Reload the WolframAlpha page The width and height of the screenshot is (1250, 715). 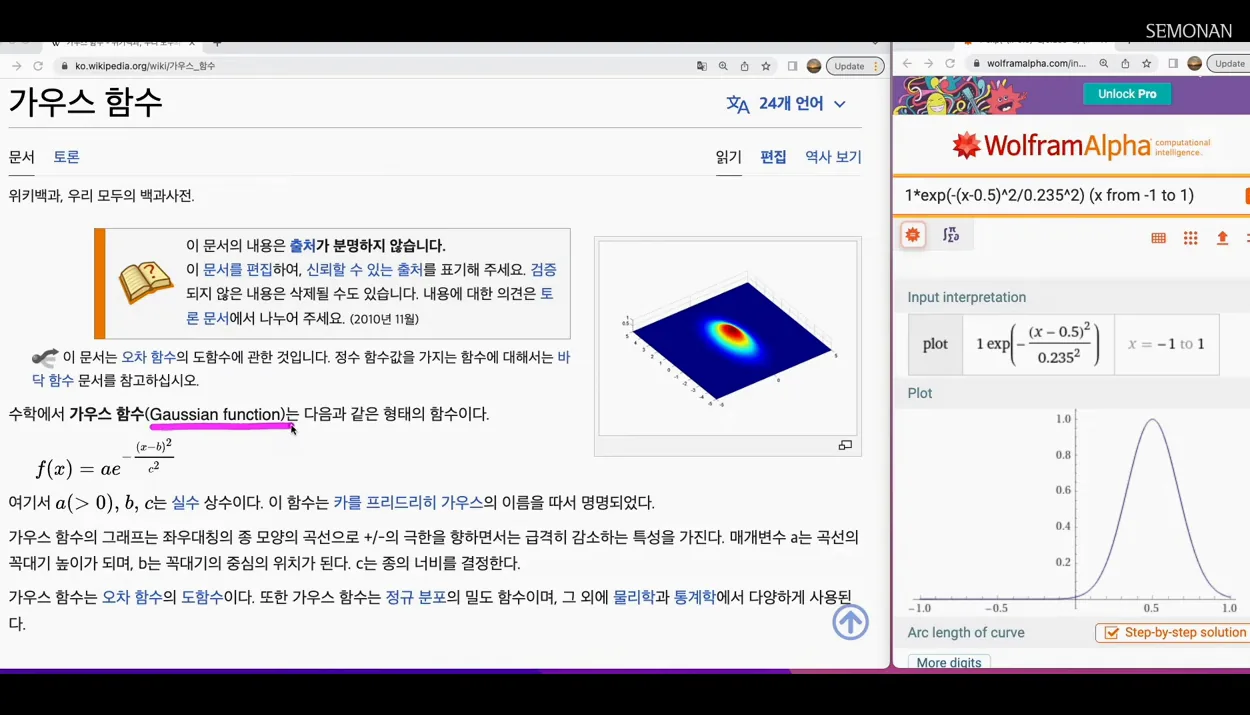(950, 63)
